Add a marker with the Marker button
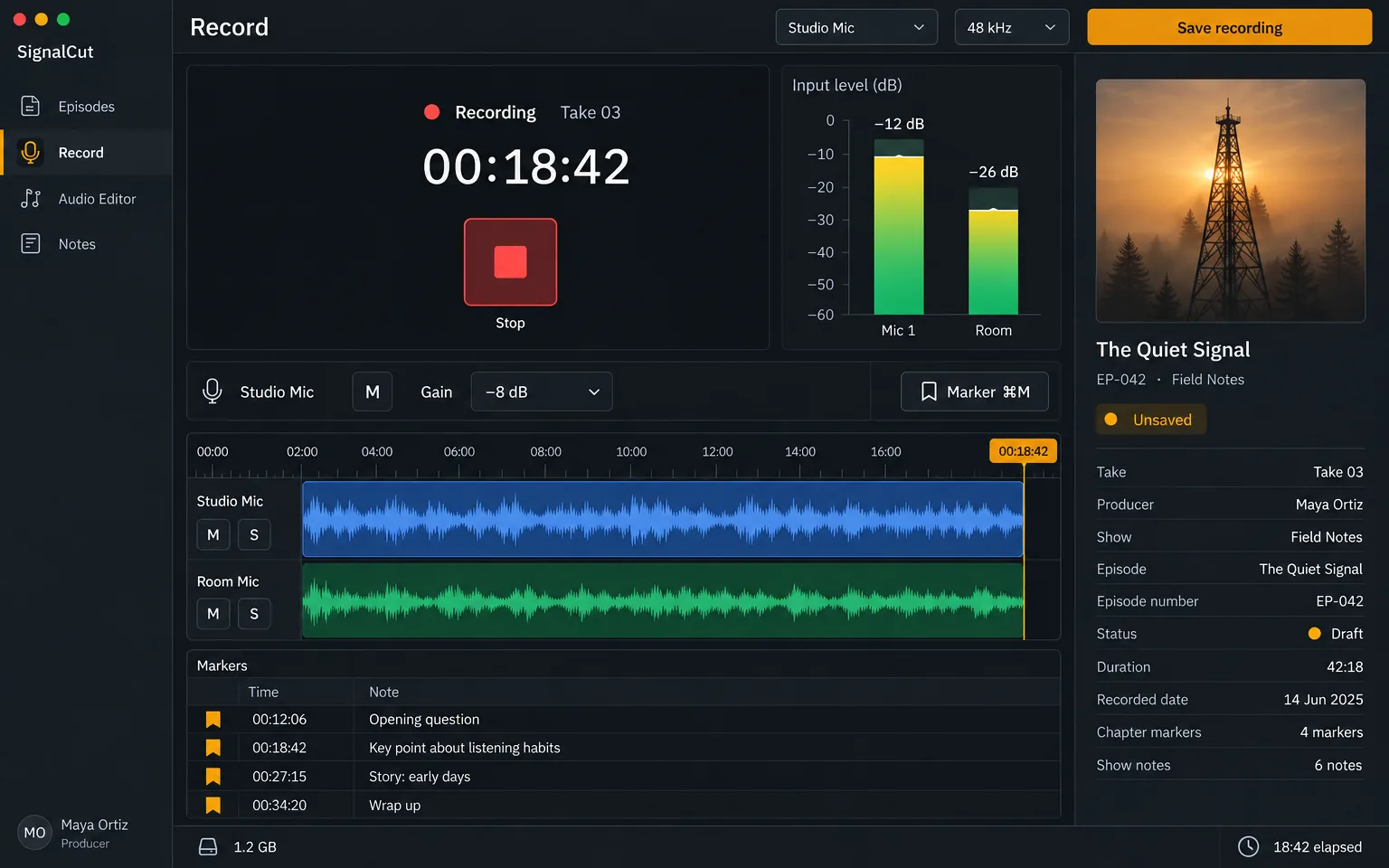Screen dimensions: 1389x868 (975, 392)
